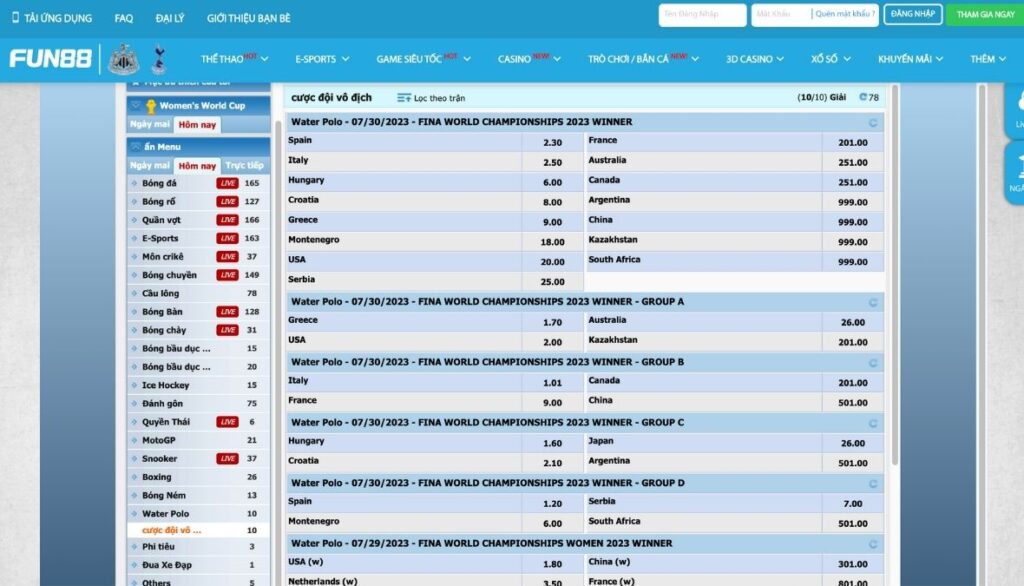Open the Giới Thiệu Bạn Bè link

[x=249, y=18]
